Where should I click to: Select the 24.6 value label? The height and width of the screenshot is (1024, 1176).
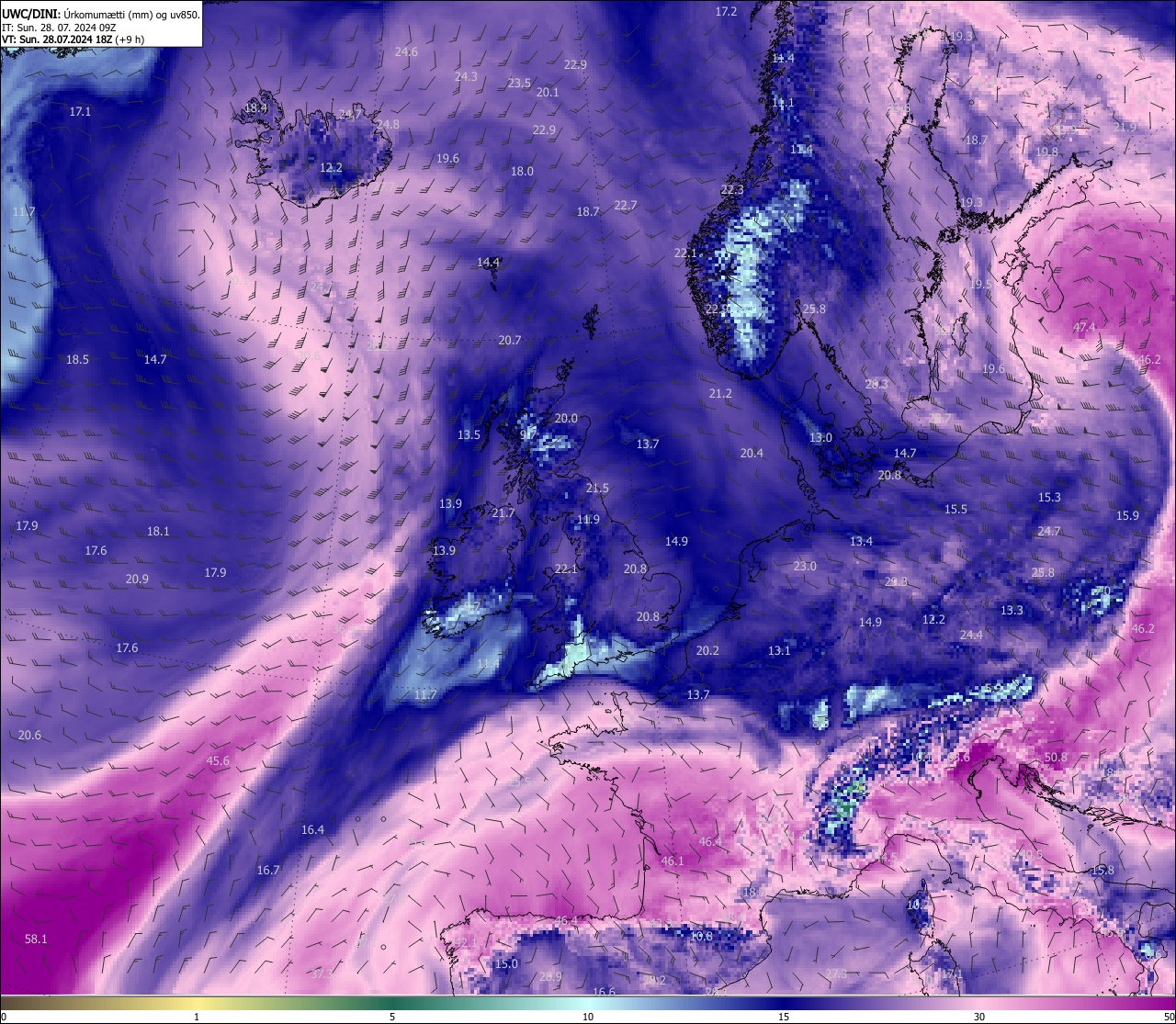(406, 51)
